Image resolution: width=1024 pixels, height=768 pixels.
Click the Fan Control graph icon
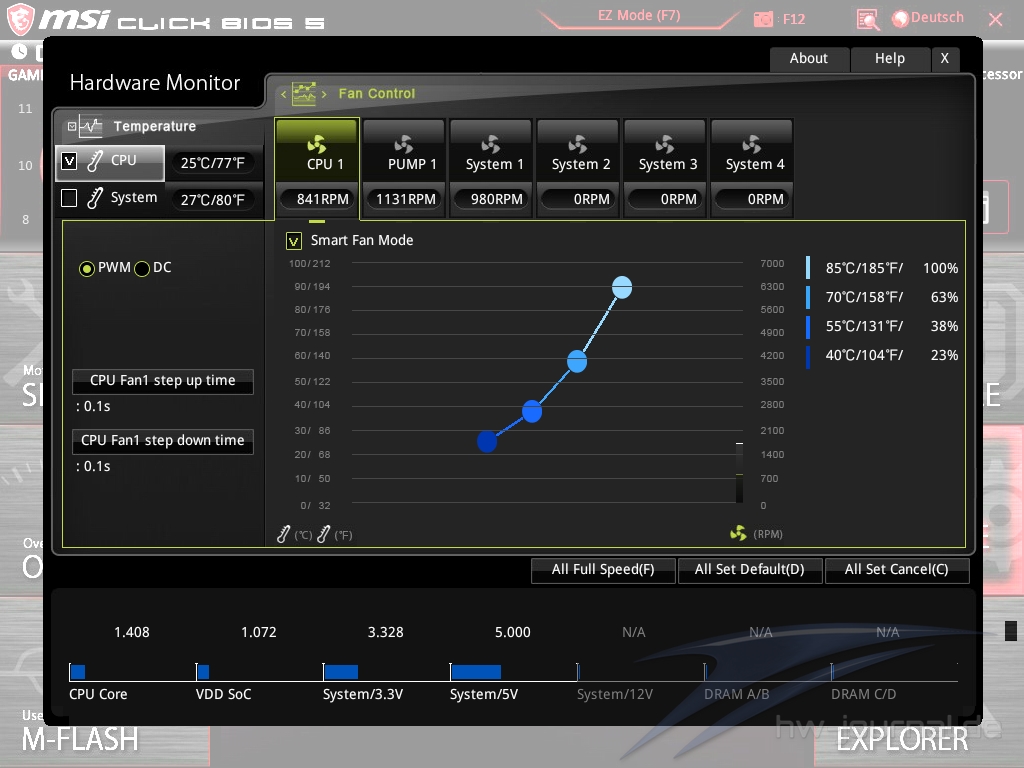point(304,94)
